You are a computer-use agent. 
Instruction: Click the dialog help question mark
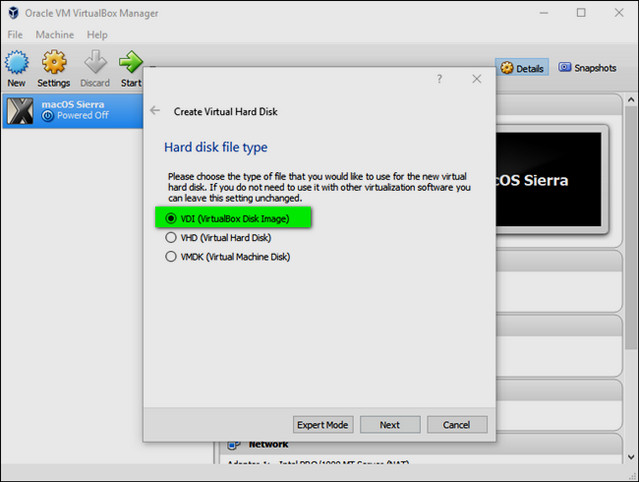[439, 79]
